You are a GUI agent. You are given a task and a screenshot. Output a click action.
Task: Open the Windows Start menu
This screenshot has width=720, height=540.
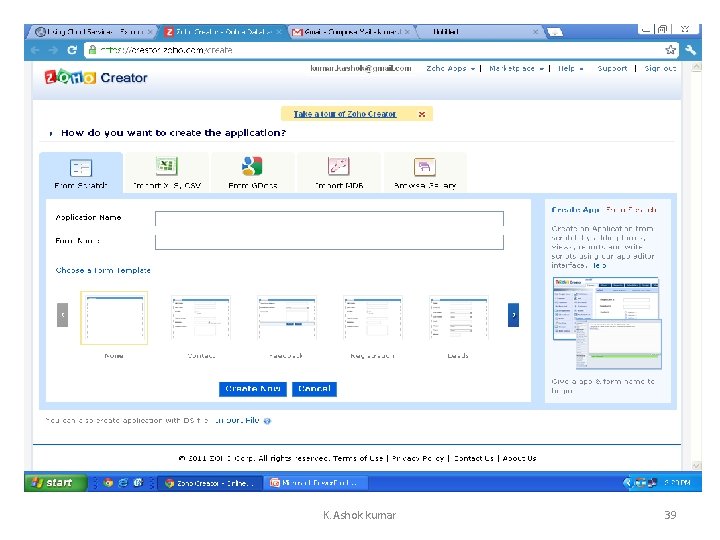point(56,483)
